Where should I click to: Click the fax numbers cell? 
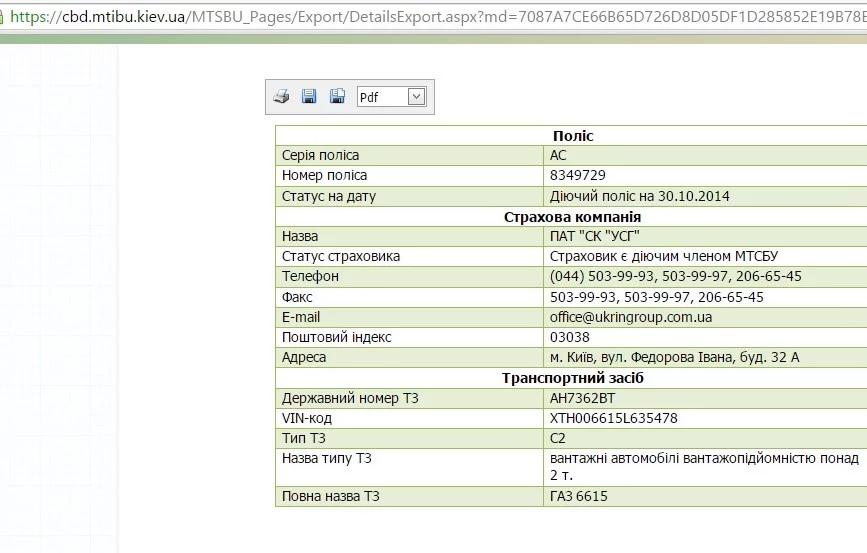pos(705,297)
